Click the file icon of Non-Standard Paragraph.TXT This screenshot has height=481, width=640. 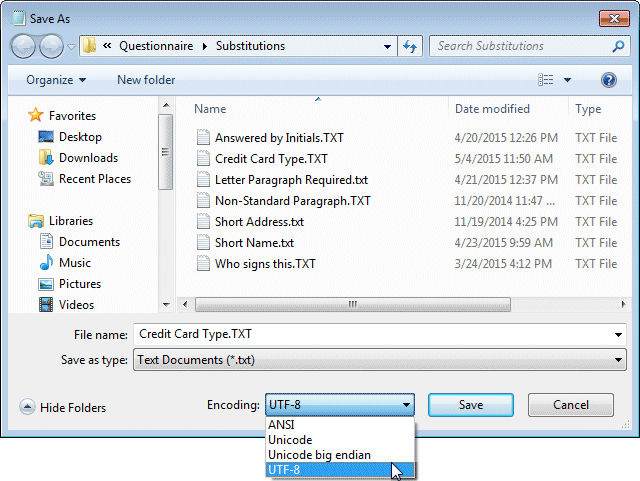[x=203, y=200]
